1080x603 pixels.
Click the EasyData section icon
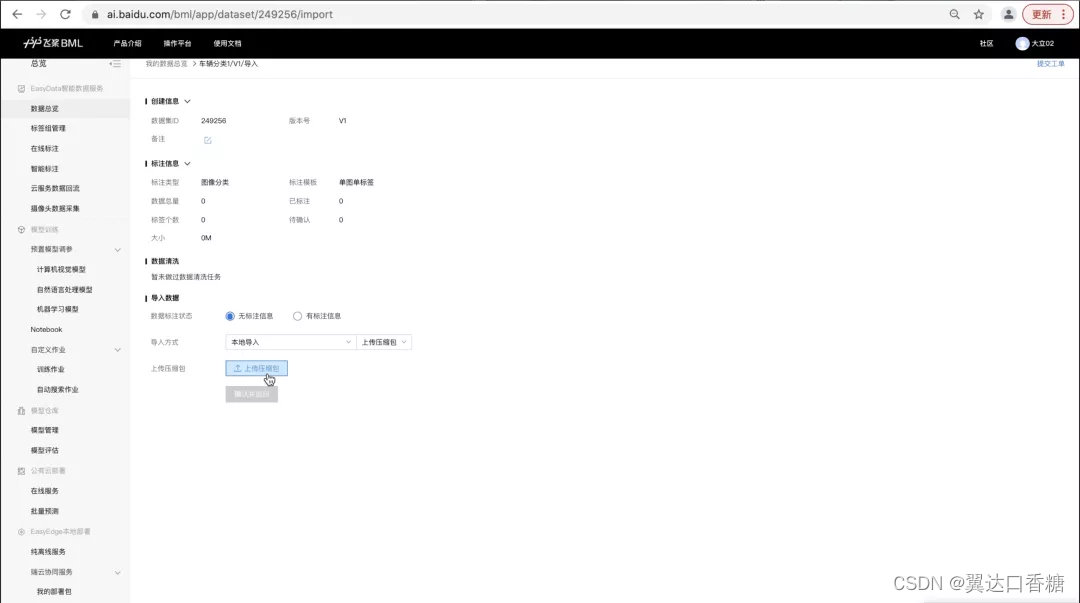(x=21, y=89)
